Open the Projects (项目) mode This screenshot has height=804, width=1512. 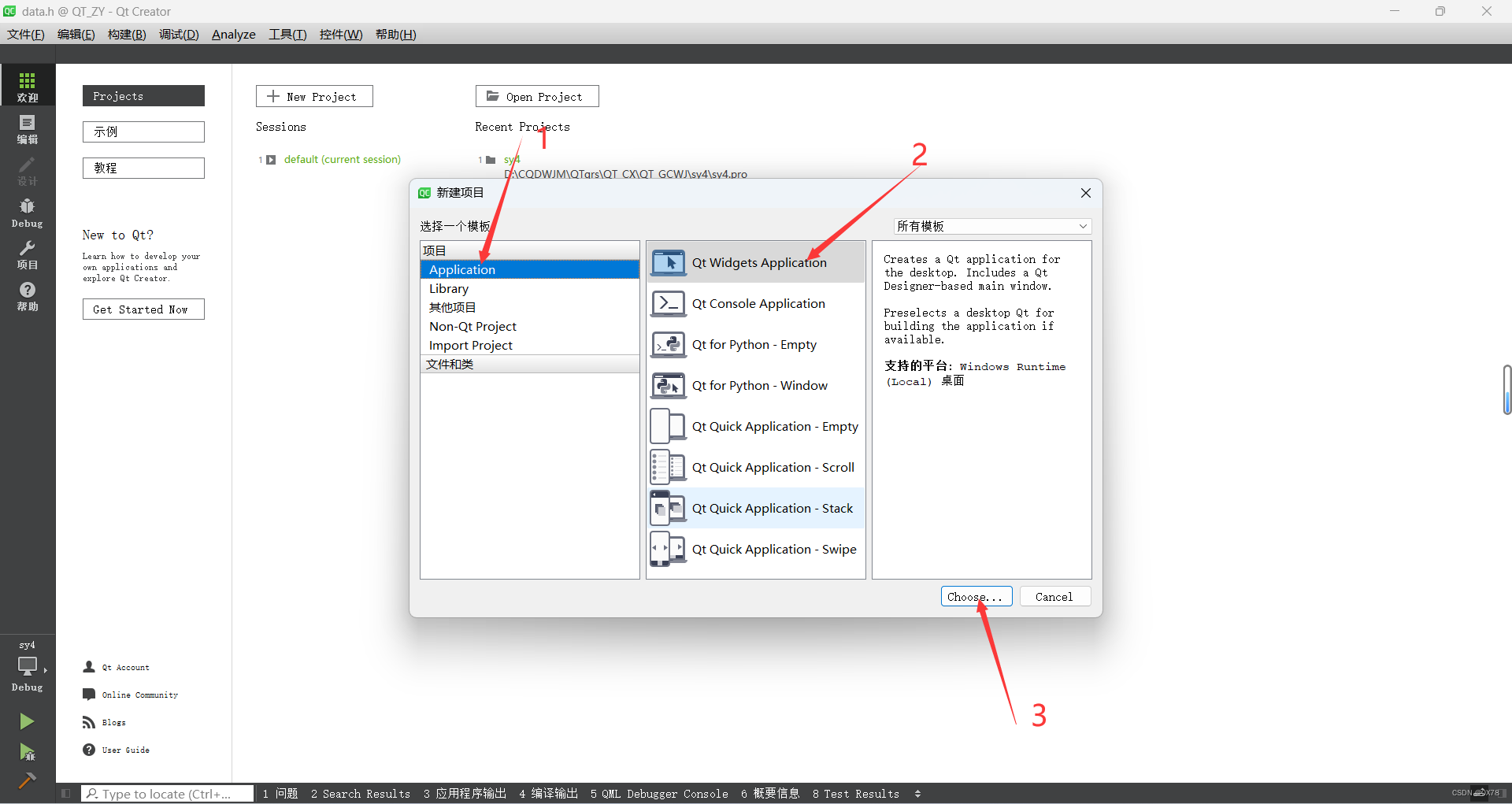coord(28,254)
